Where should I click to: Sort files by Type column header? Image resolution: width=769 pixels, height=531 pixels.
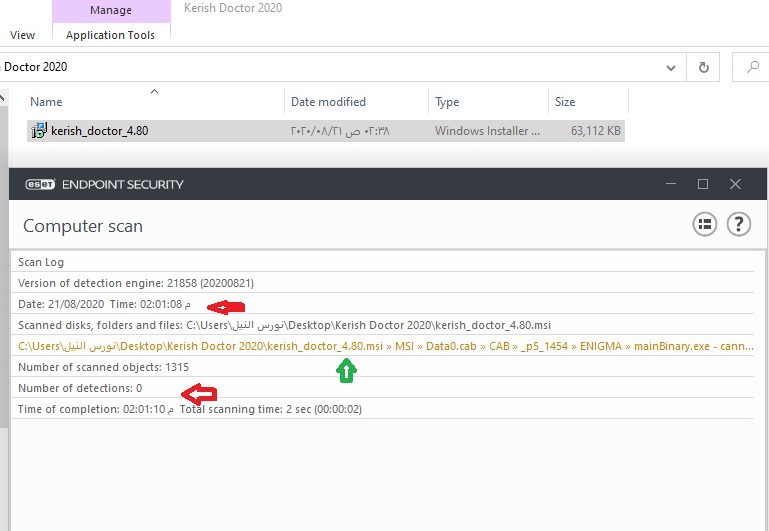point(447,102)
